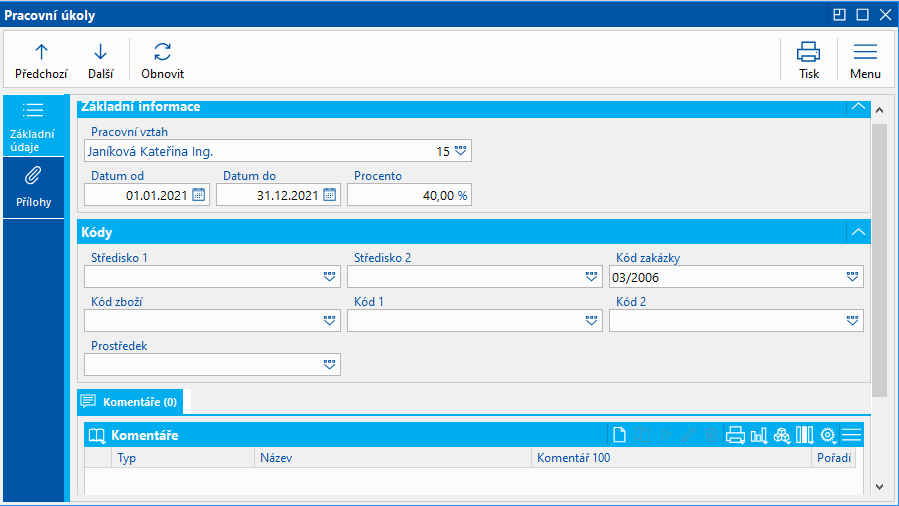Open Přílohy attachments sidebar tab
This screenshot has width=899, height=506.
(33, 187)
